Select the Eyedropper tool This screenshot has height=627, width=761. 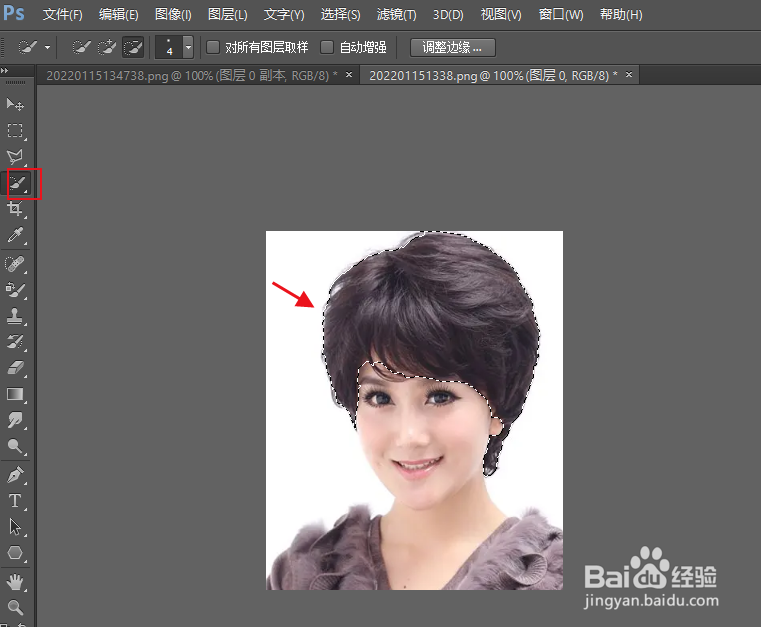click(15, 235)
